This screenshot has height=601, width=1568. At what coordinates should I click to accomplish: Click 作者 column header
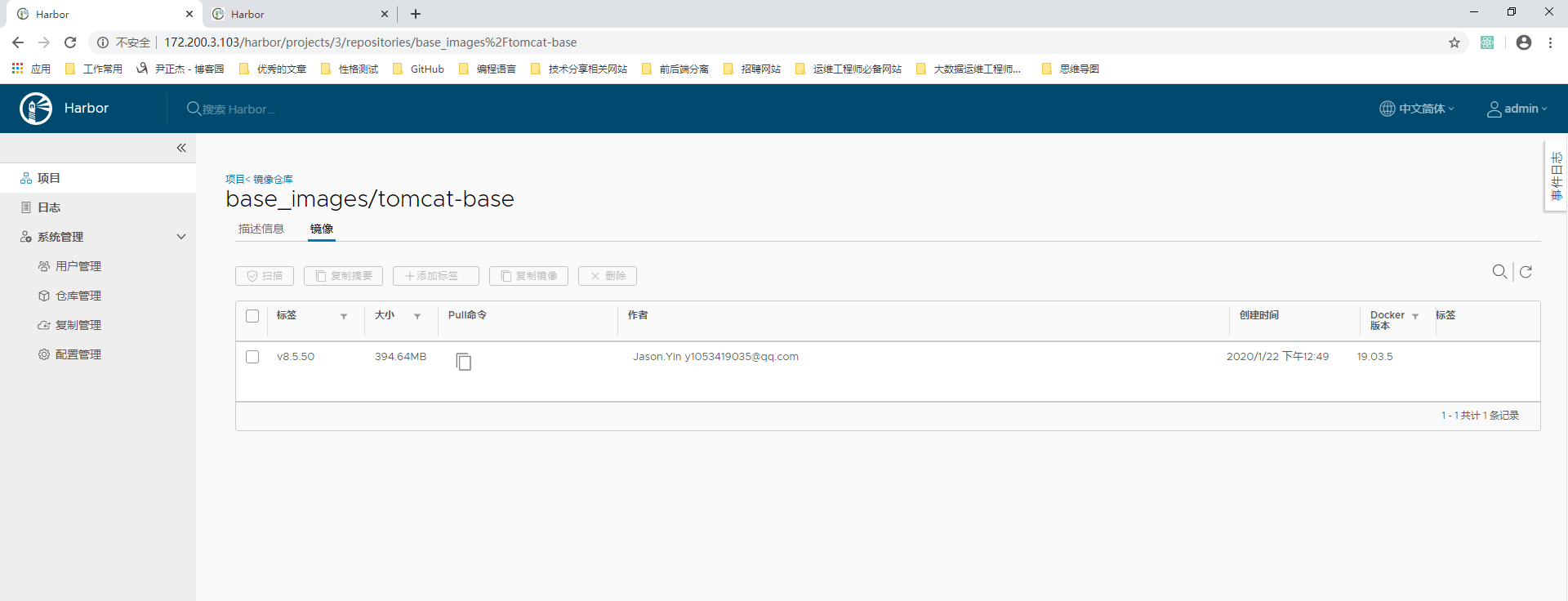(638, 315)
